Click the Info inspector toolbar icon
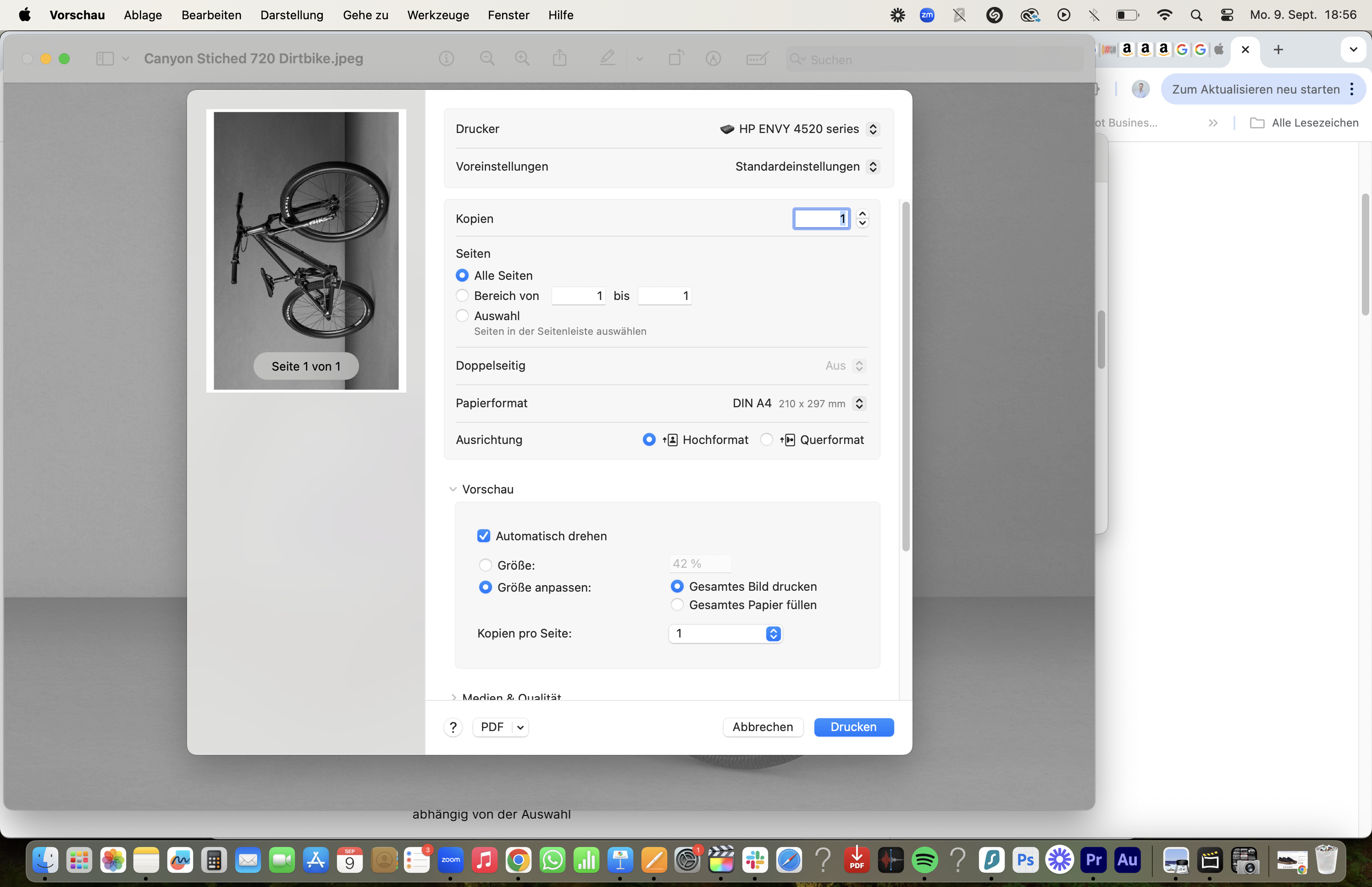 coord(446,58)
